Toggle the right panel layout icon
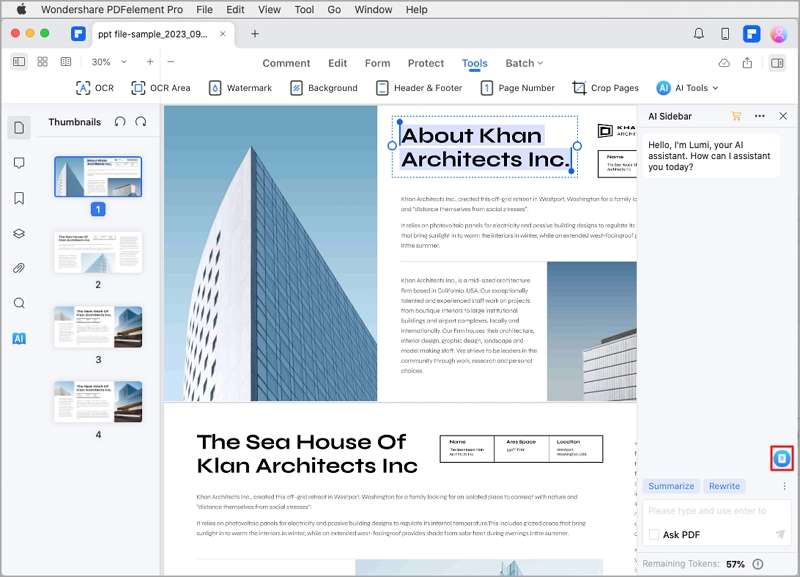This screenshot has height=577, width=800. click(x=777, y=63)
